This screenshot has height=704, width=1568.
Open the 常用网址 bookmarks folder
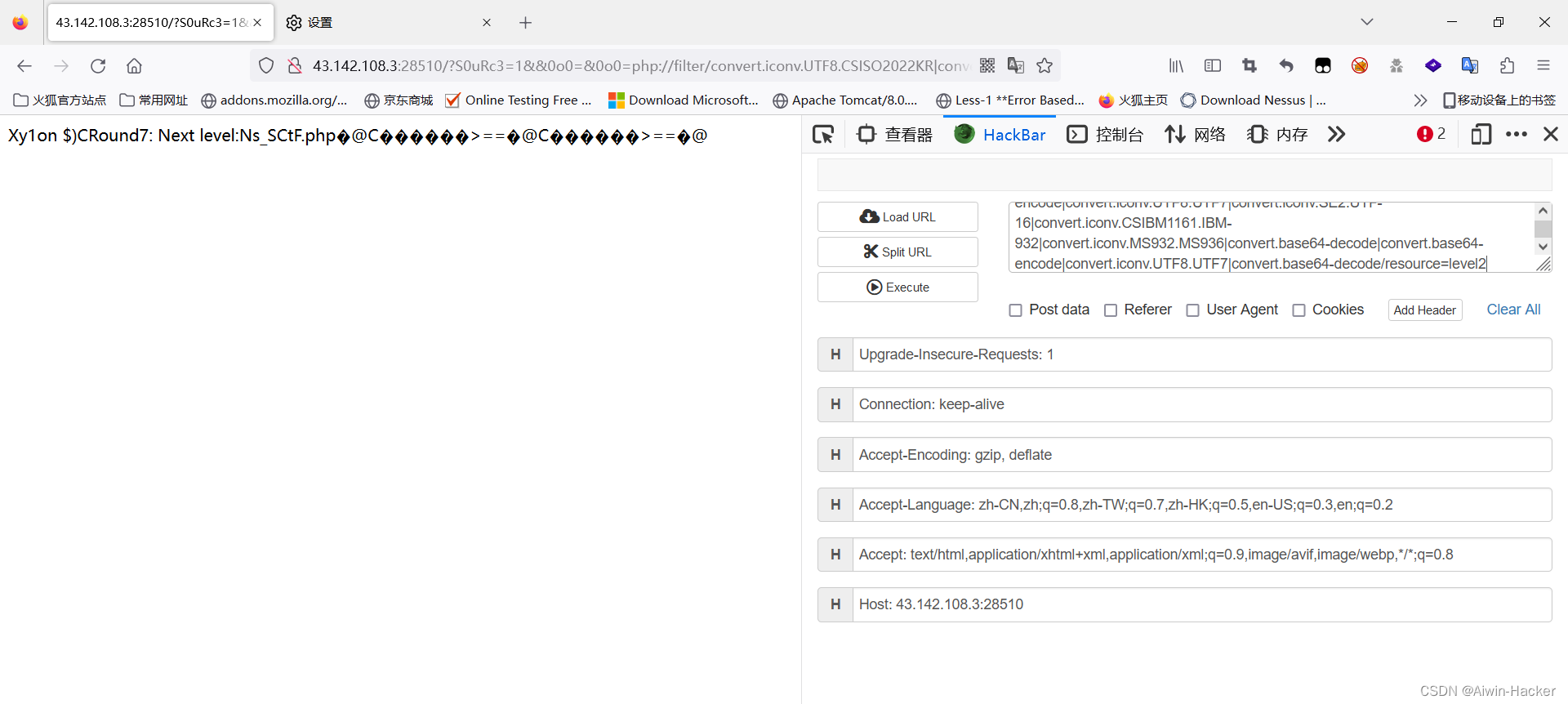(x=154, y=100)
